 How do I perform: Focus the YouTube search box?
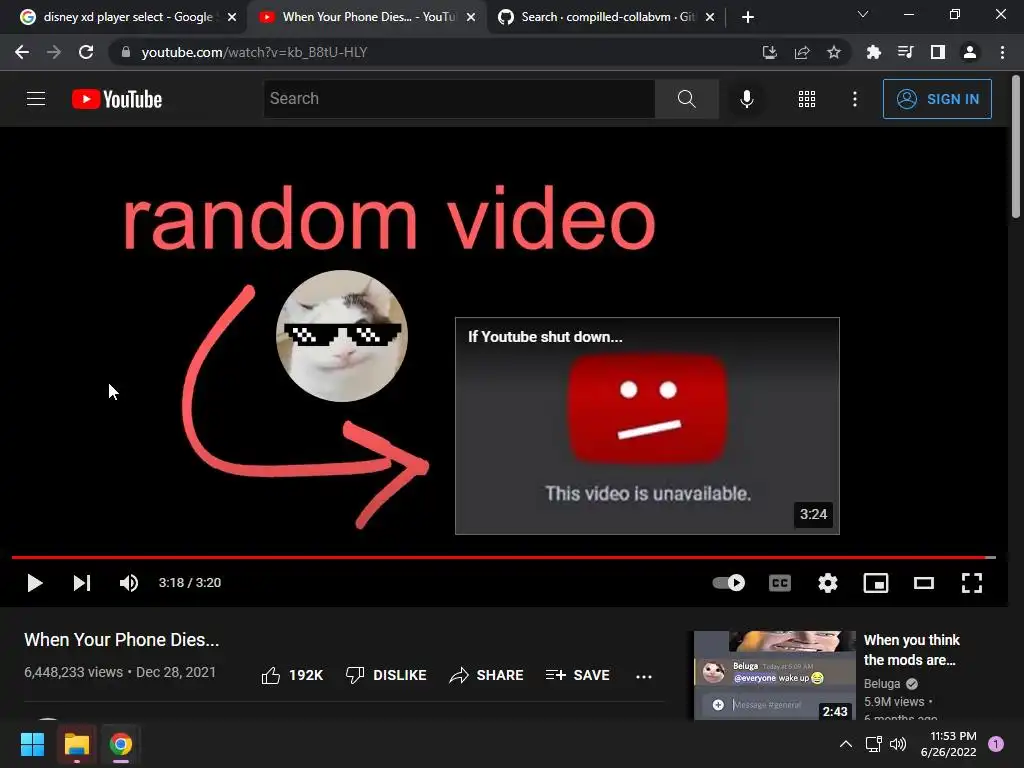(459, 99)
